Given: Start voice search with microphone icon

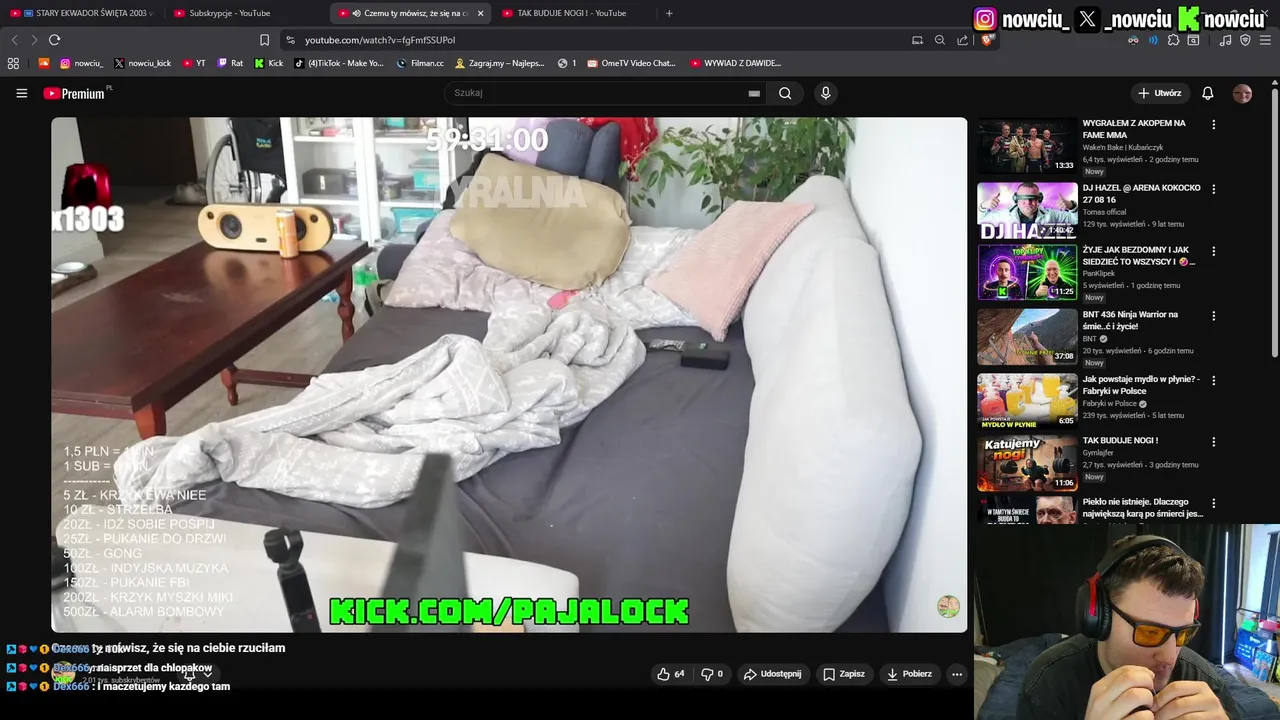Looking at the screenshot, I should (x=825, y=93).
